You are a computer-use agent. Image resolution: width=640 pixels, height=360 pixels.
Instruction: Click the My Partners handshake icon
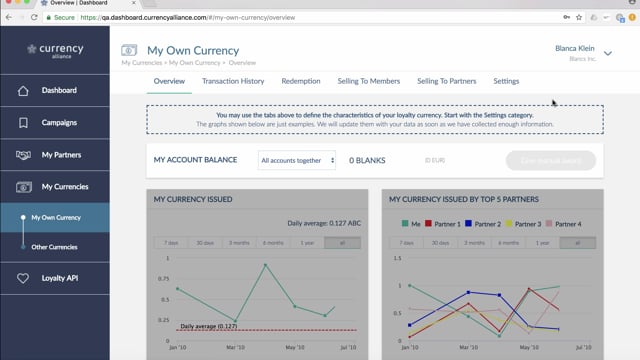tap(23, 155)
